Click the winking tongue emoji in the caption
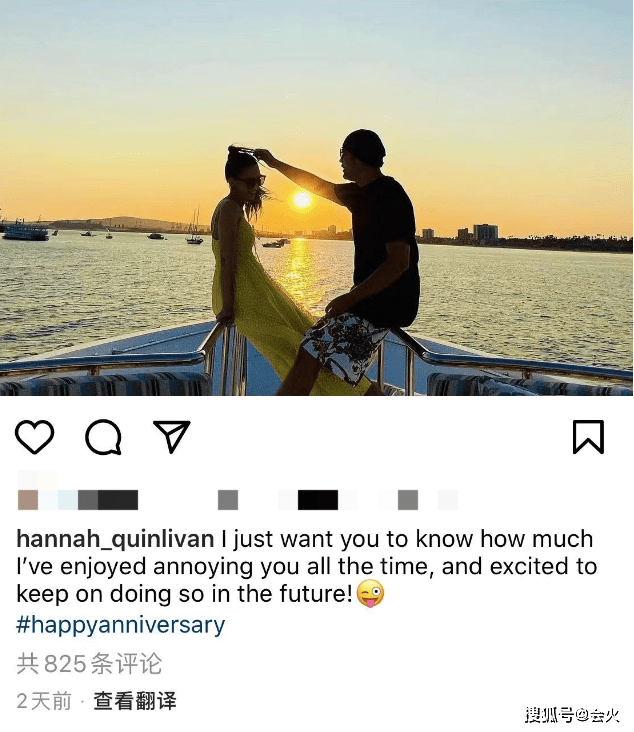The image size is (634, 732). pyautogui.click(x=370, y=593)
